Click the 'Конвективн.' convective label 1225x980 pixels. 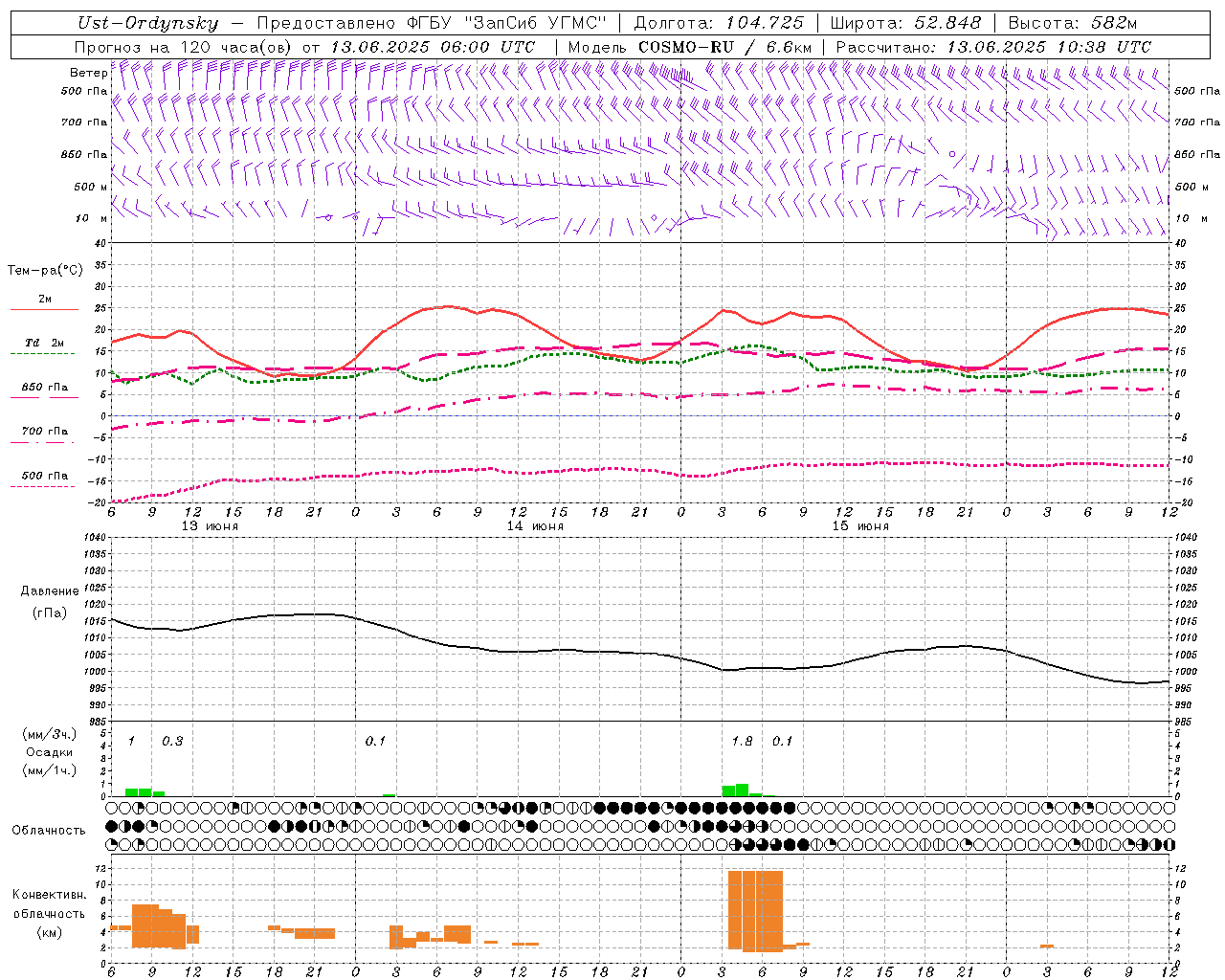click(x=50, y=895)
